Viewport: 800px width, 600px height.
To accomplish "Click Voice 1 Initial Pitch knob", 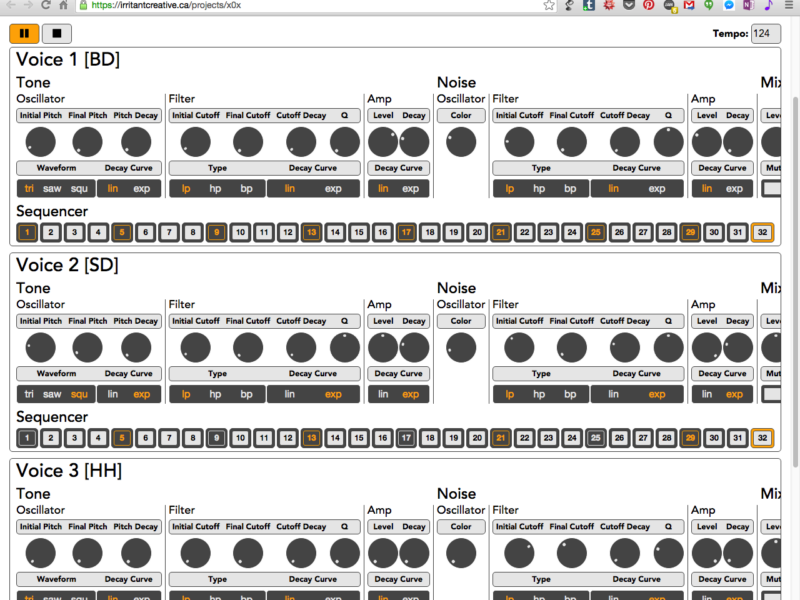I will [40, 142].
